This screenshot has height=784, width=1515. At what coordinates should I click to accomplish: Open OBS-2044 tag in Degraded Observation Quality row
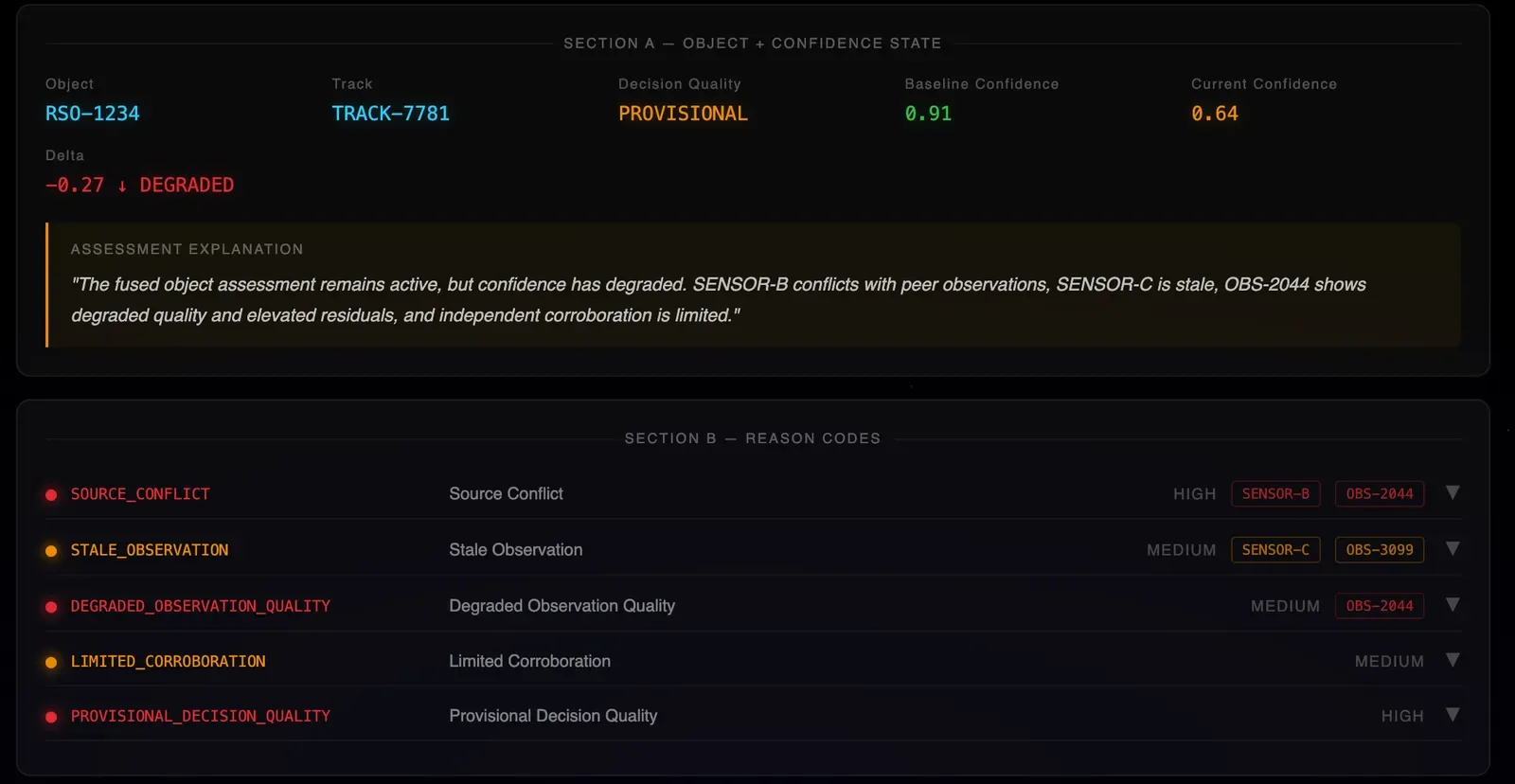pos(1380,606)
